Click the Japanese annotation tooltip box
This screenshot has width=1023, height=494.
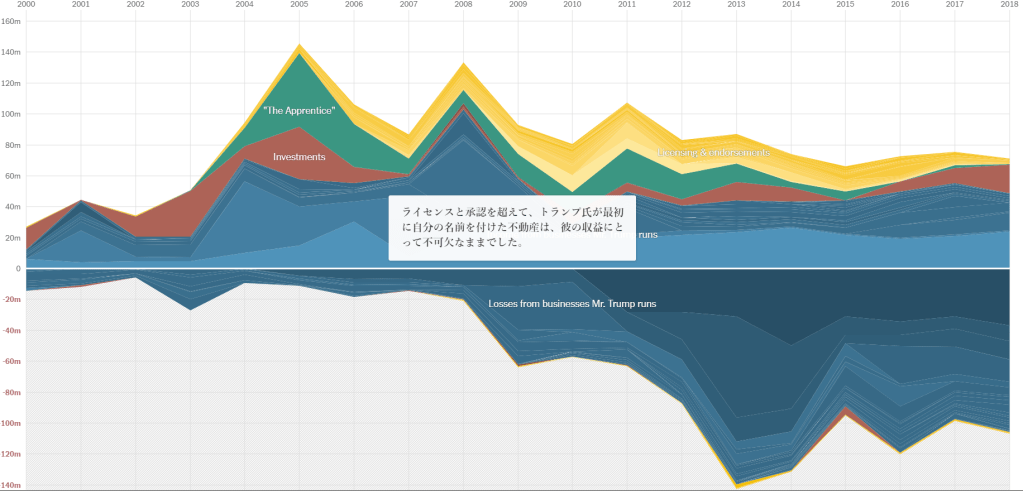(511, 228)
